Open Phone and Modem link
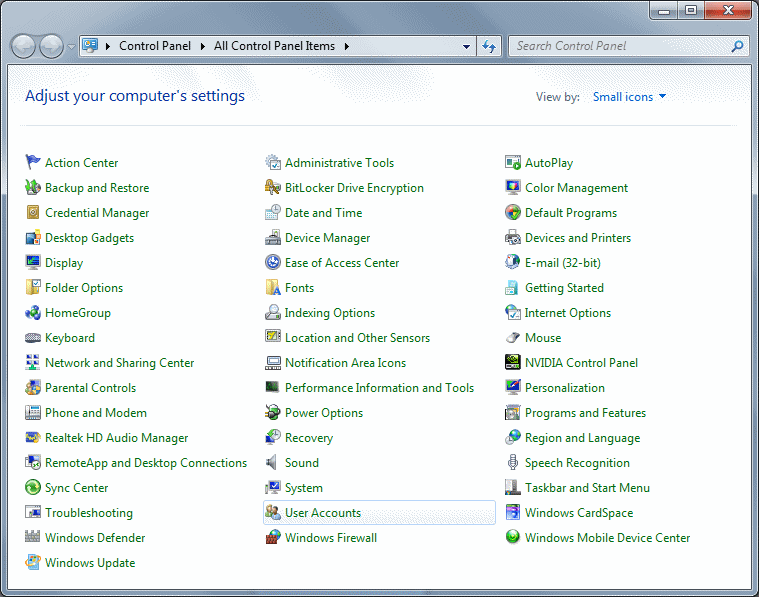Viewport: 759px width, 597px height. [x=96, y=413]
